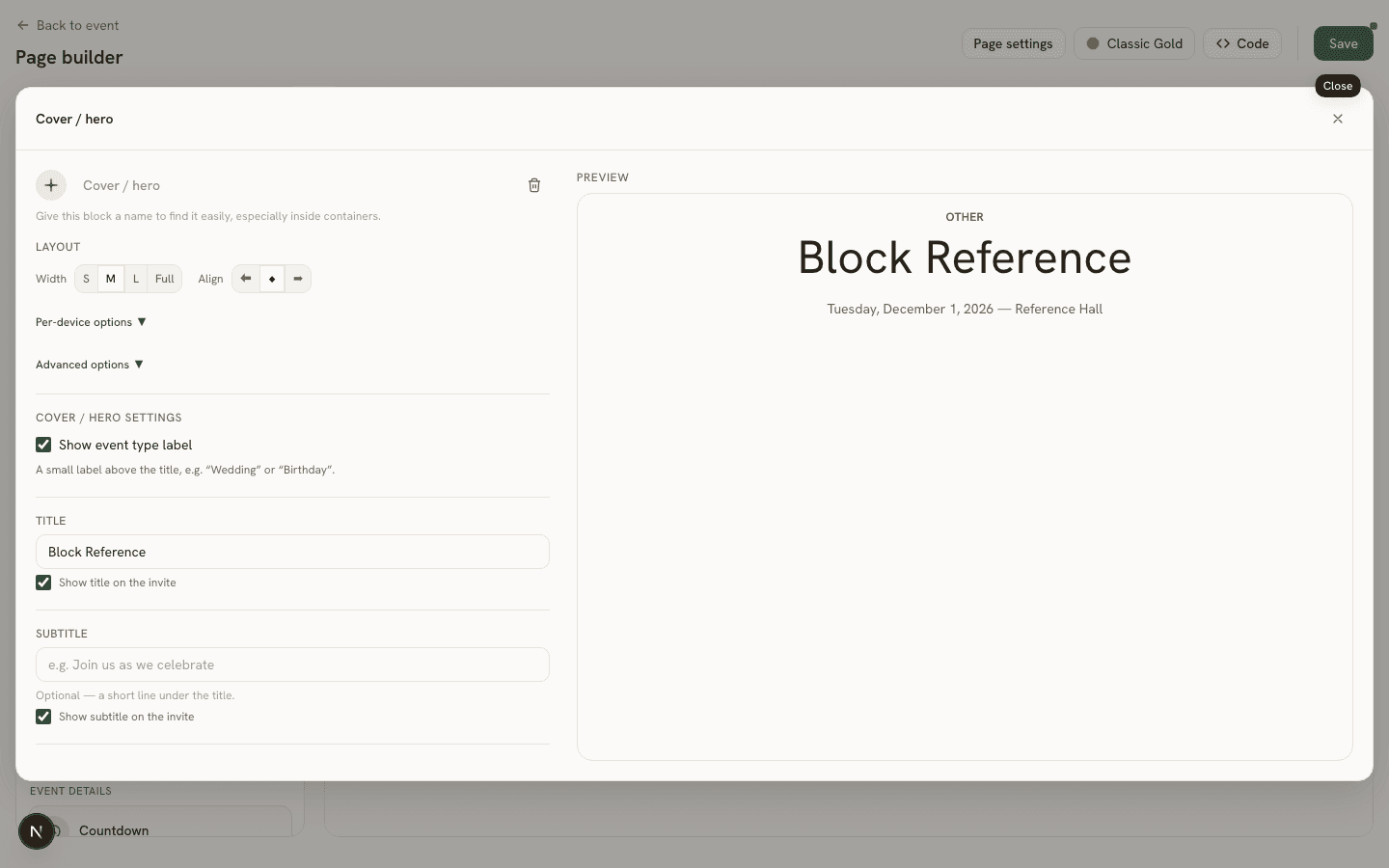Set block width to M
This screenshot has height=868, width=1389.
point(111,279)
